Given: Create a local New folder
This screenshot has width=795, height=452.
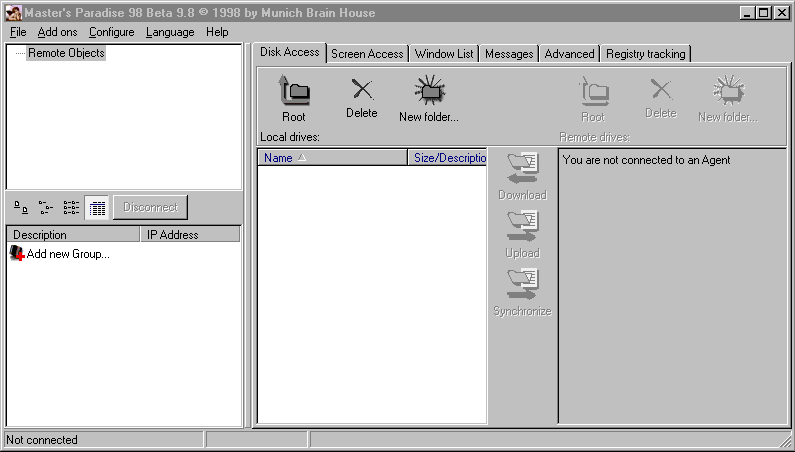Looking at the screenshot, I should 428,93.
